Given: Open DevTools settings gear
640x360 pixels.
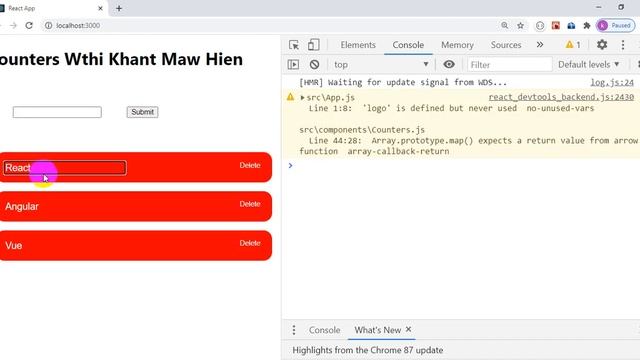Looking at the screenshot, I should (602, 44).
